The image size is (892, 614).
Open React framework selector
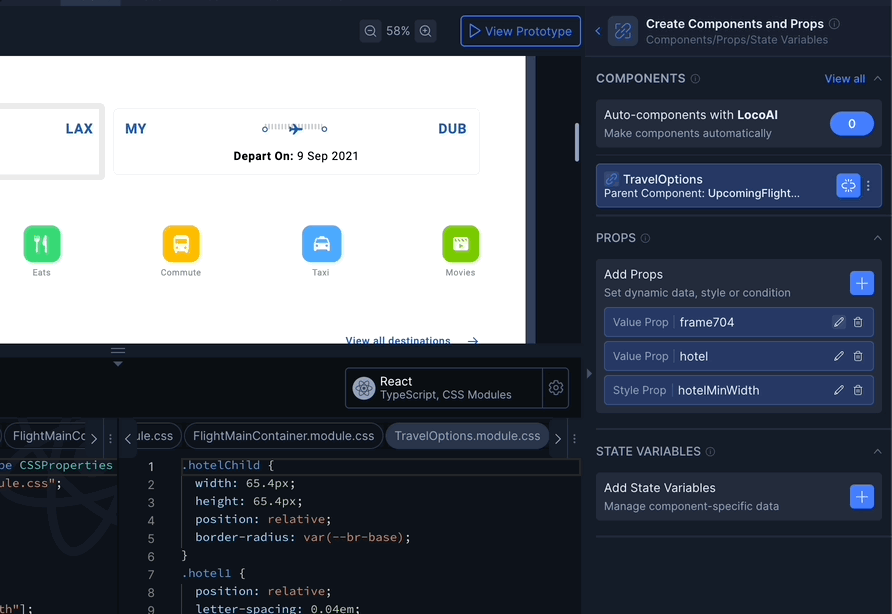(444, 388)
